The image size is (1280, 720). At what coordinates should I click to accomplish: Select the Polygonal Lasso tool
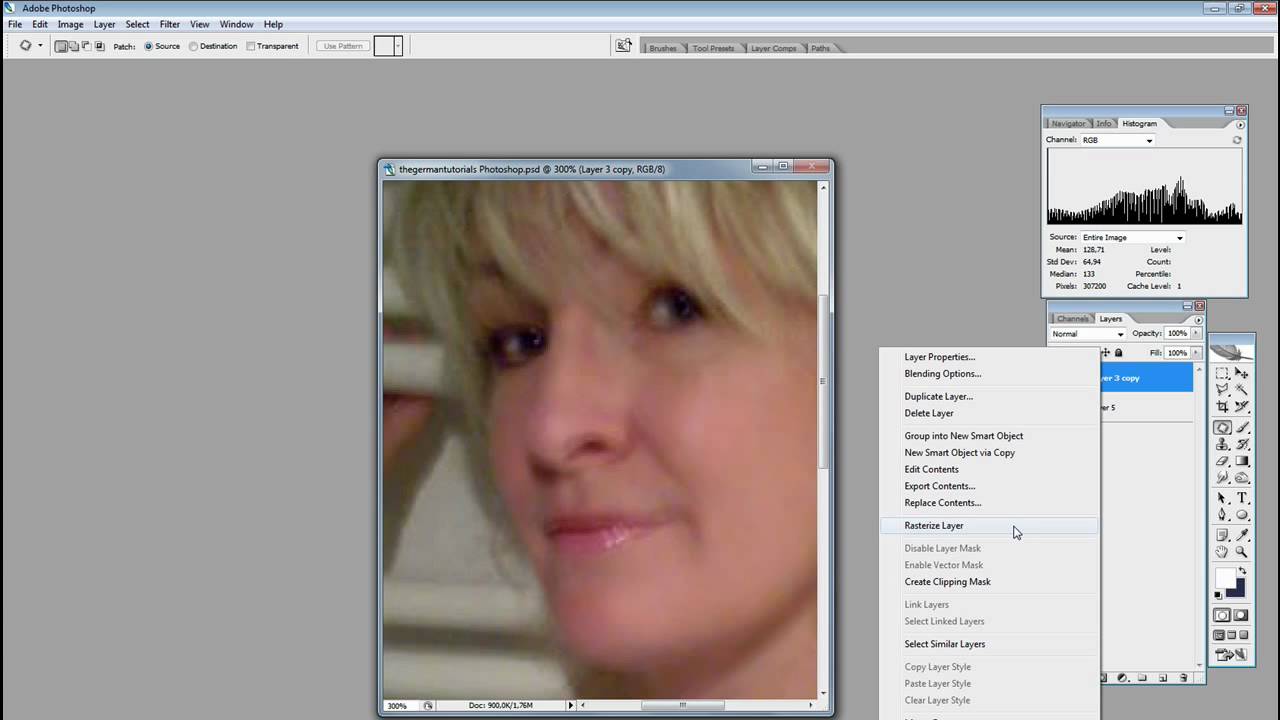click(1221, 388)
